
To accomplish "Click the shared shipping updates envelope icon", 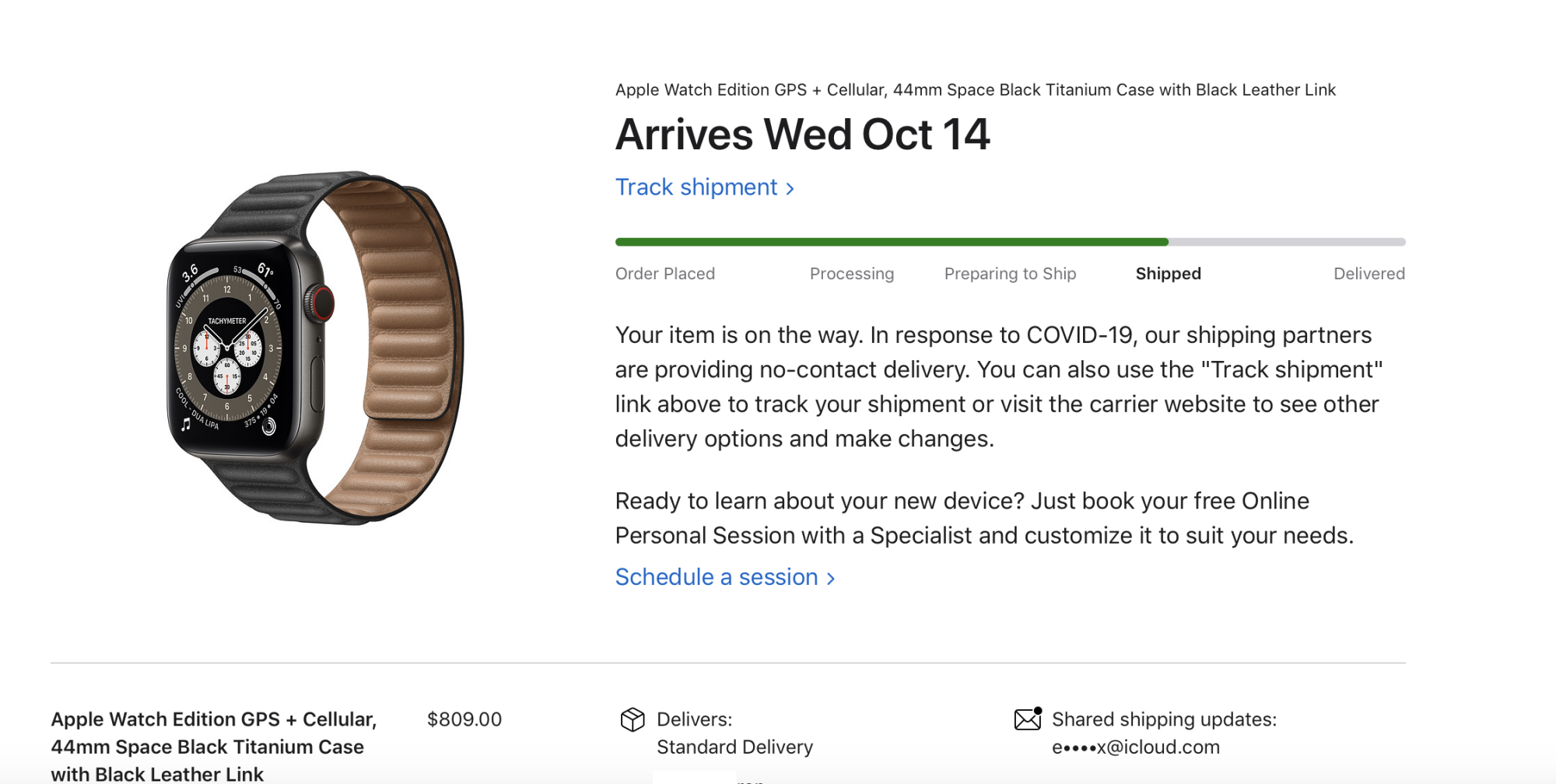I will (1028, 719).
